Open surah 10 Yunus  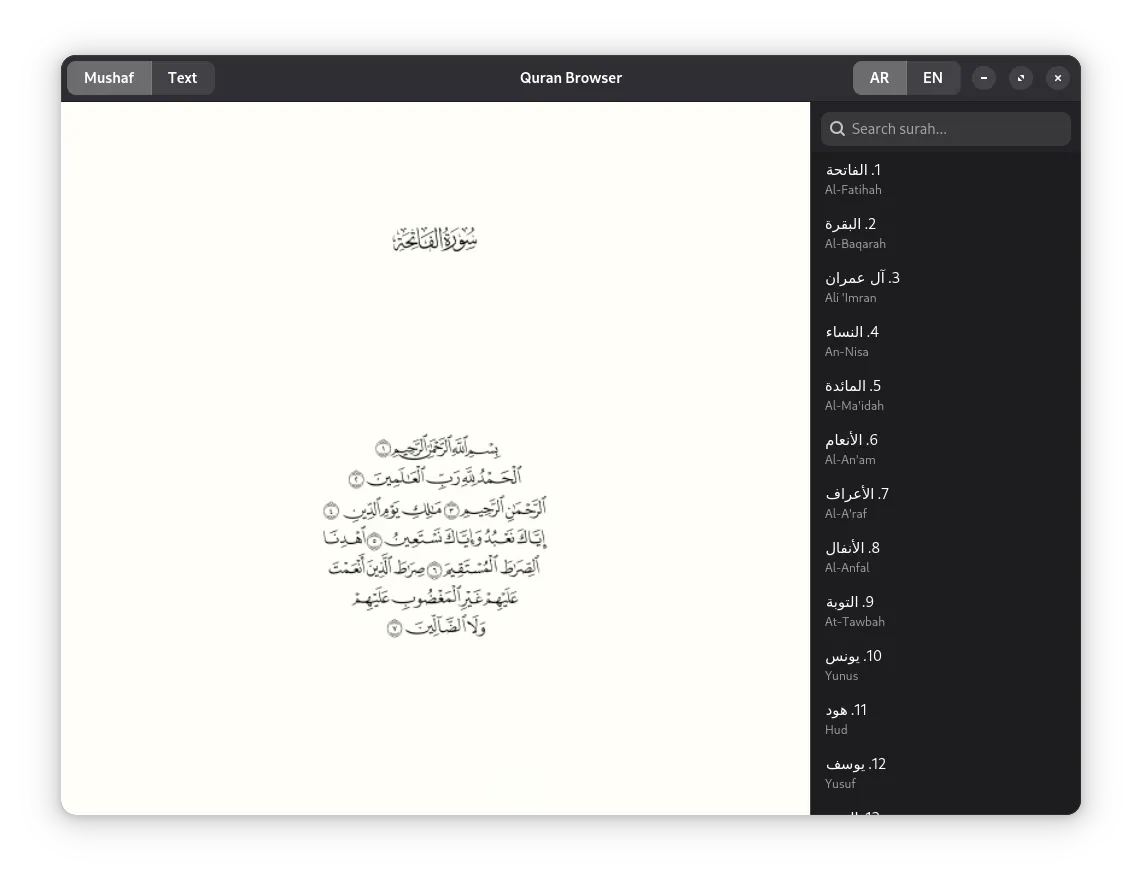[x=945, y=665]
